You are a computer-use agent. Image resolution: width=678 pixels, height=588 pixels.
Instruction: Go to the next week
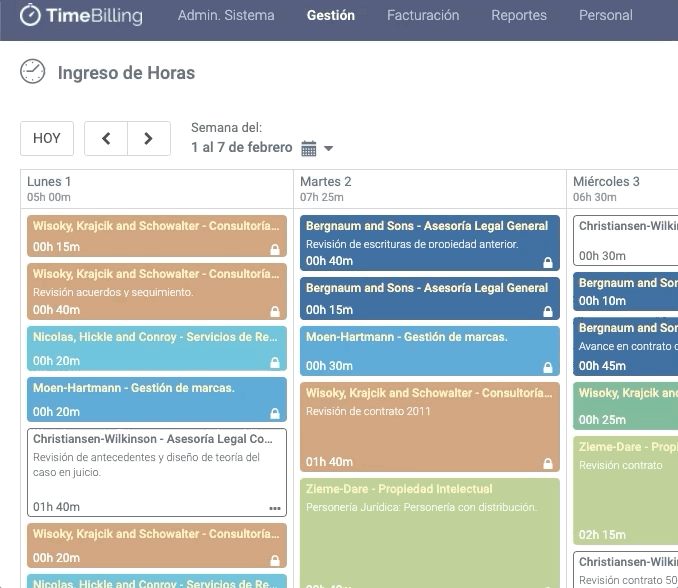148,139
